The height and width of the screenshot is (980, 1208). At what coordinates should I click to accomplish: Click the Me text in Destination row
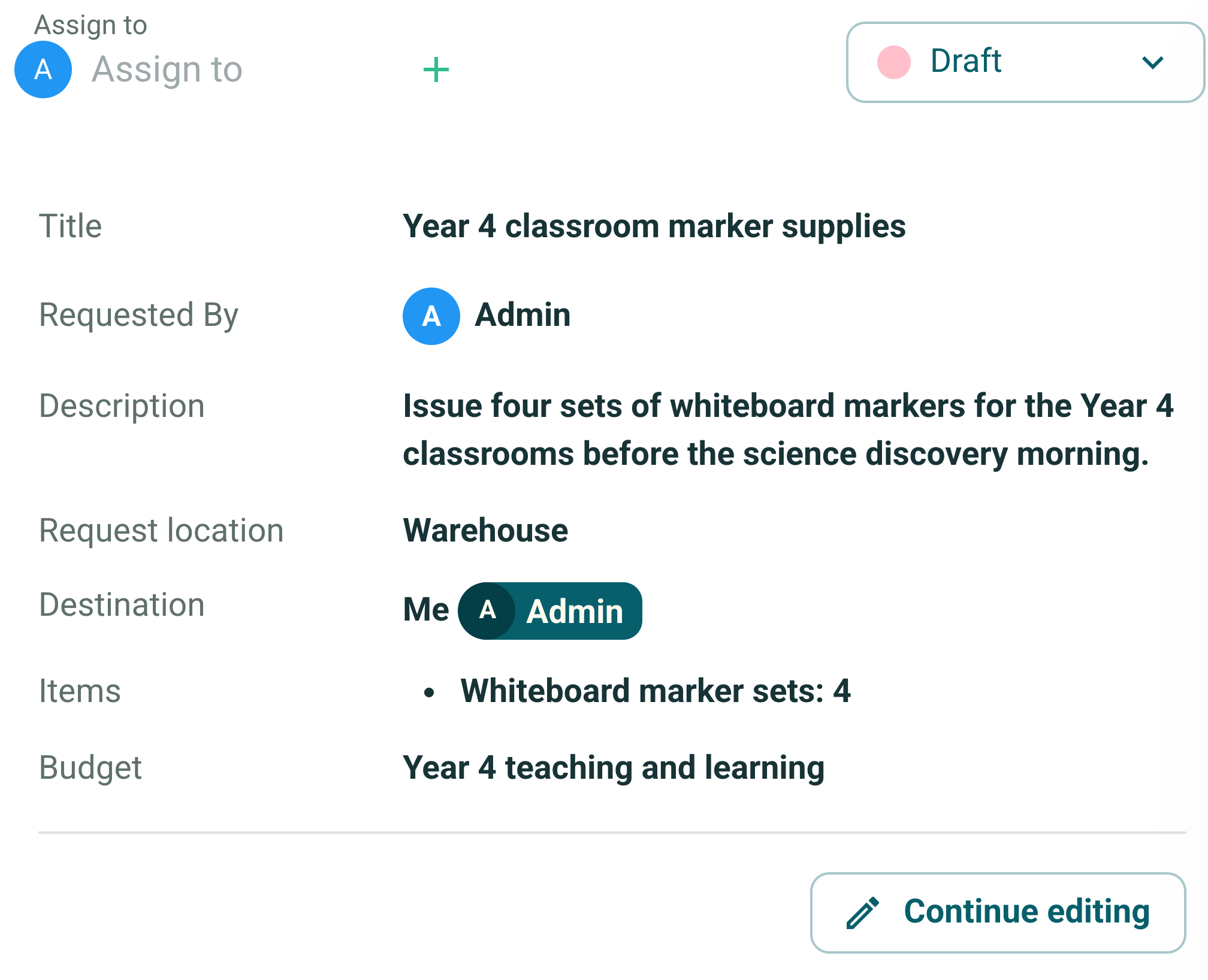coord(426,610)
